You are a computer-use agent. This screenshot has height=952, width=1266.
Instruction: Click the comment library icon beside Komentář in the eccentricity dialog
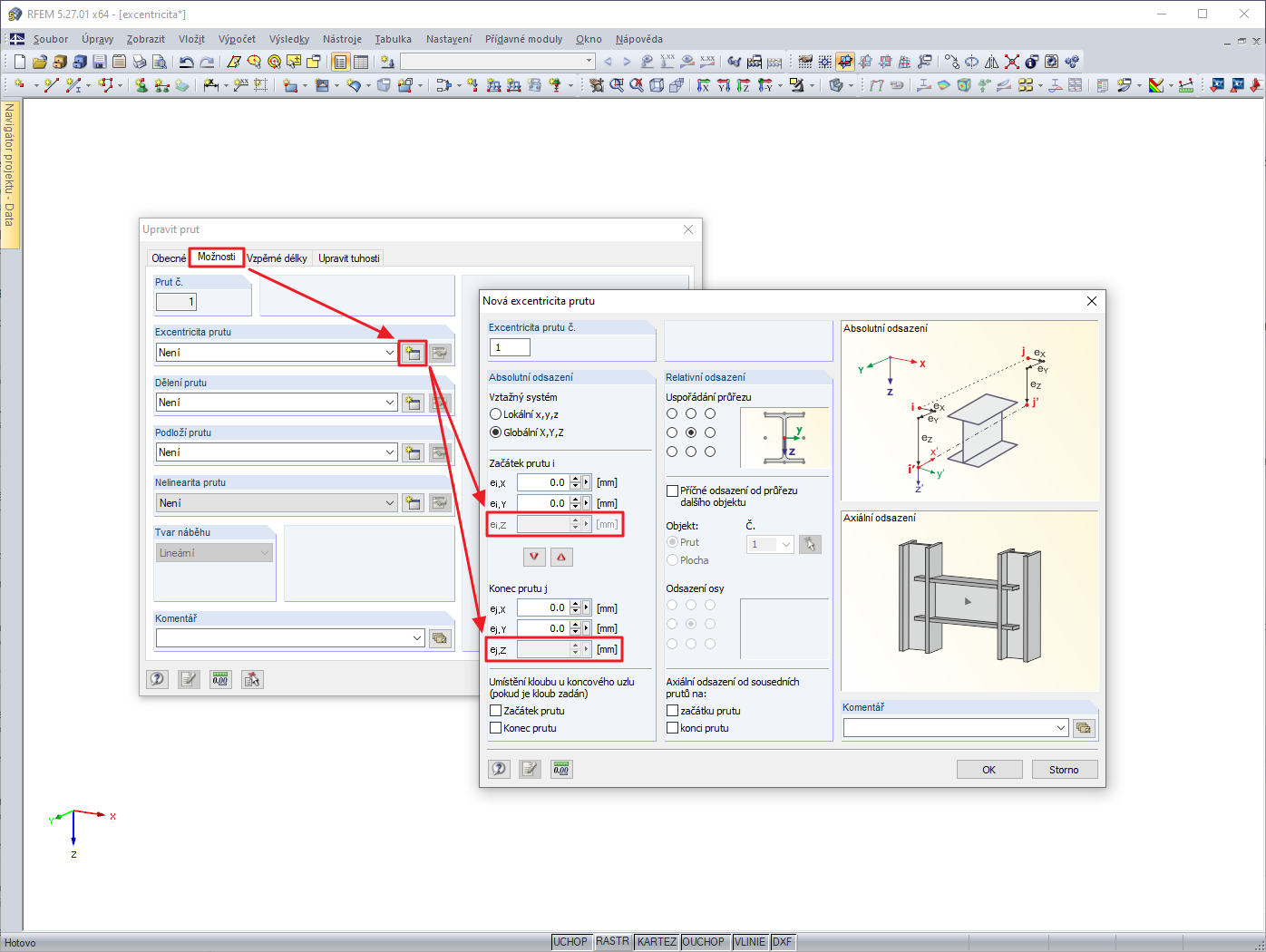point(1084,728)
